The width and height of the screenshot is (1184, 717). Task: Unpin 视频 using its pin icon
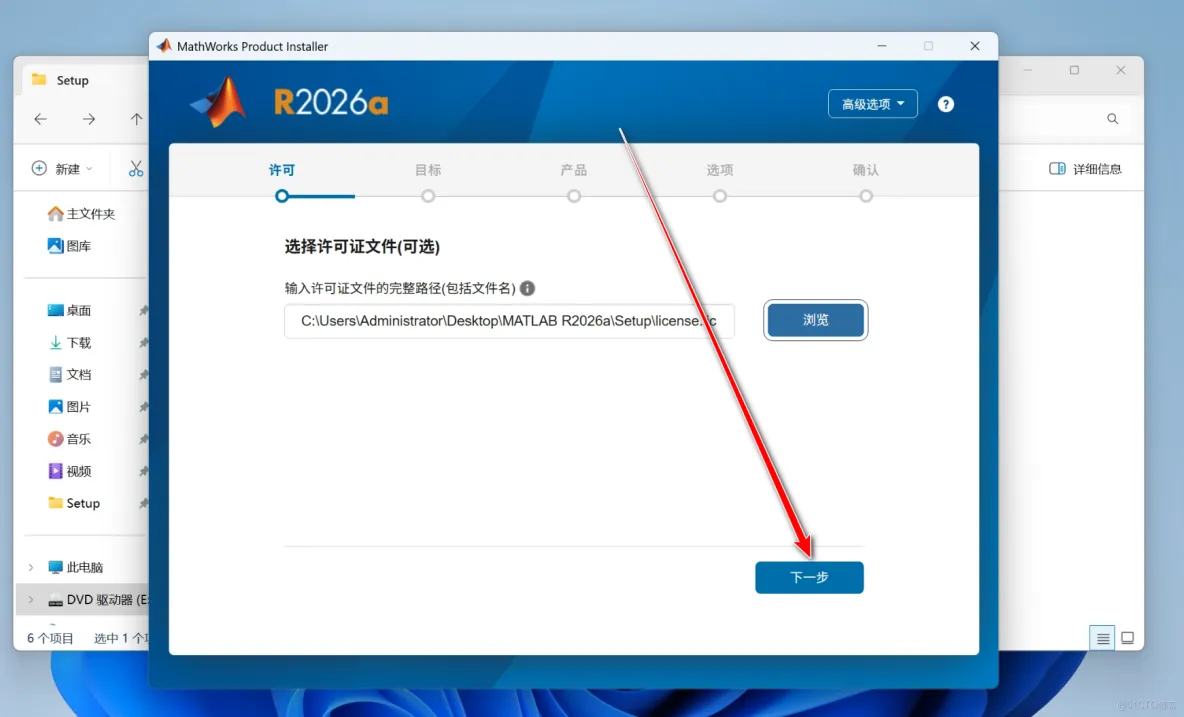[x=143, y=471]
